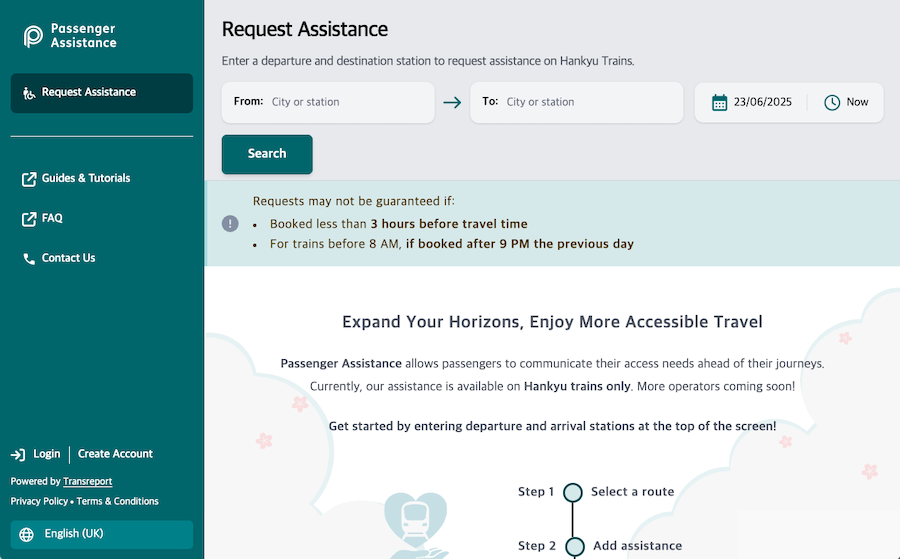Click the 'Select a route' step label
Image resolution: width=900 pixels, height=559 pixels.
(x=633, y=492)
